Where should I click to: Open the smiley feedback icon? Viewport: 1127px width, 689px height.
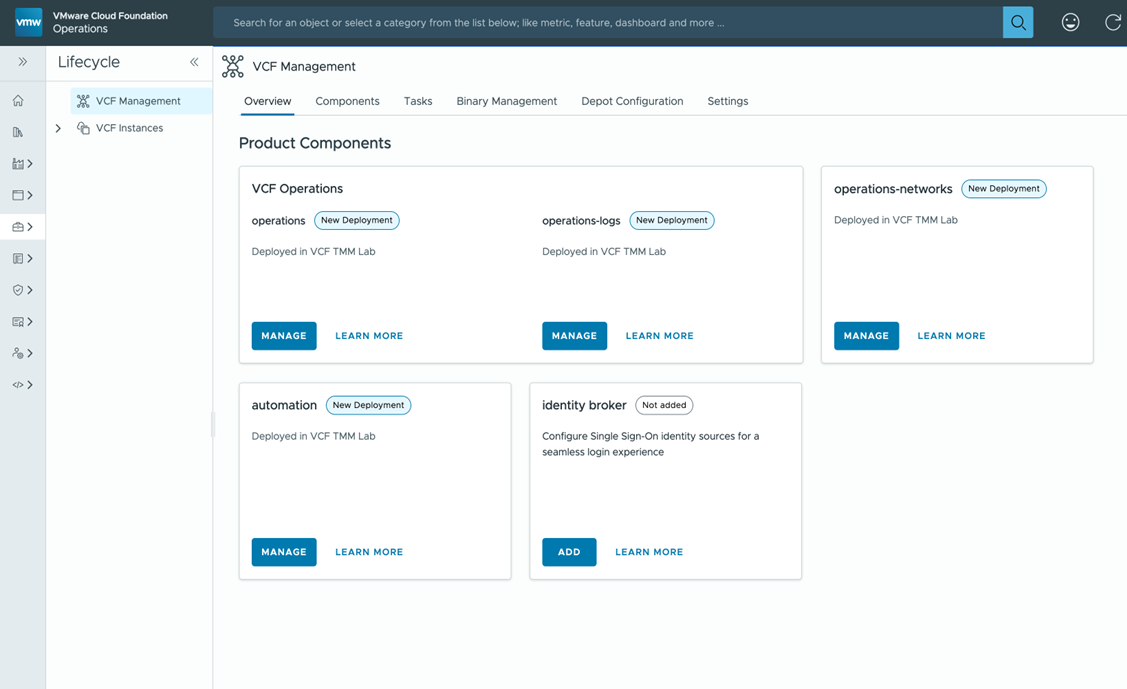click(1070, 22)
